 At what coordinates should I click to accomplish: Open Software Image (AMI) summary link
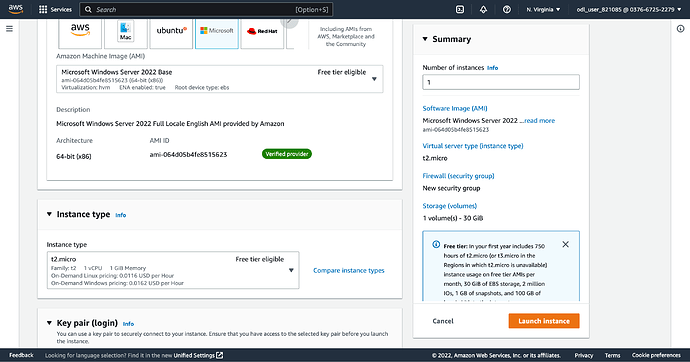pos(455,108)
